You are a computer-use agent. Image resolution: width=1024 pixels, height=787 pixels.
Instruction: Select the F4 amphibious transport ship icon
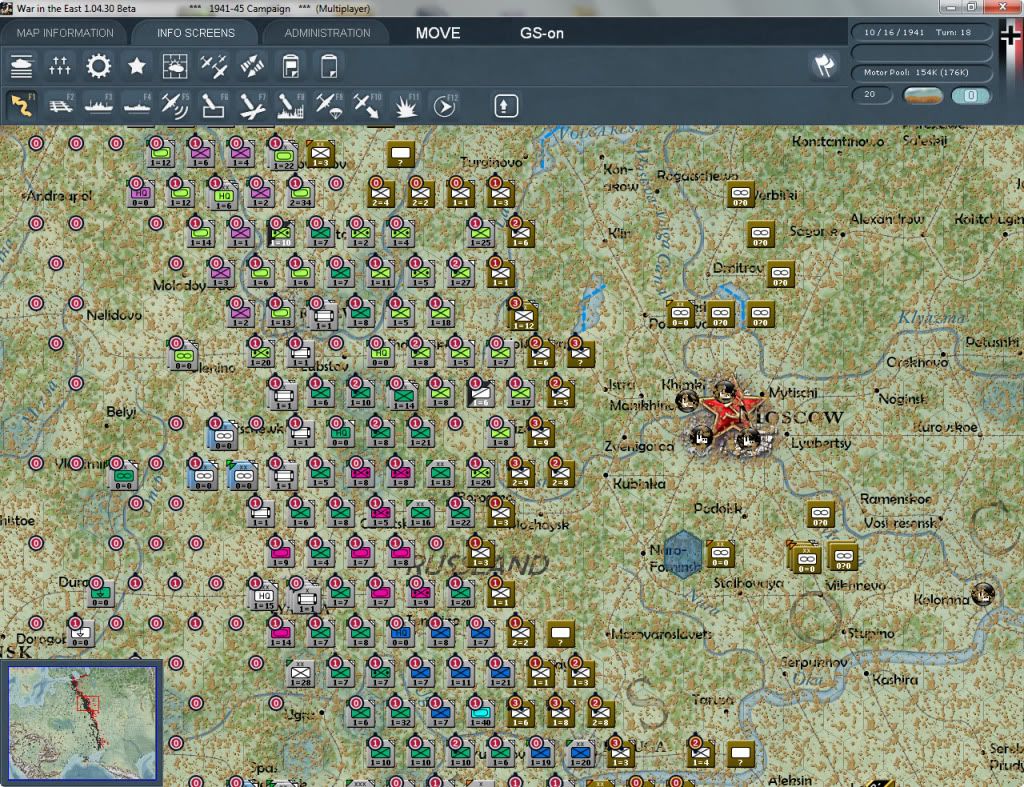click(136, 105)
